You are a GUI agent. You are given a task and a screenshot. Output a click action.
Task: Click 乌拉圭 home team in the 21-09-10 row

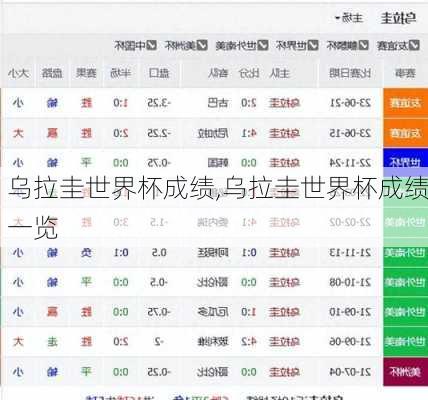[284, 312]
